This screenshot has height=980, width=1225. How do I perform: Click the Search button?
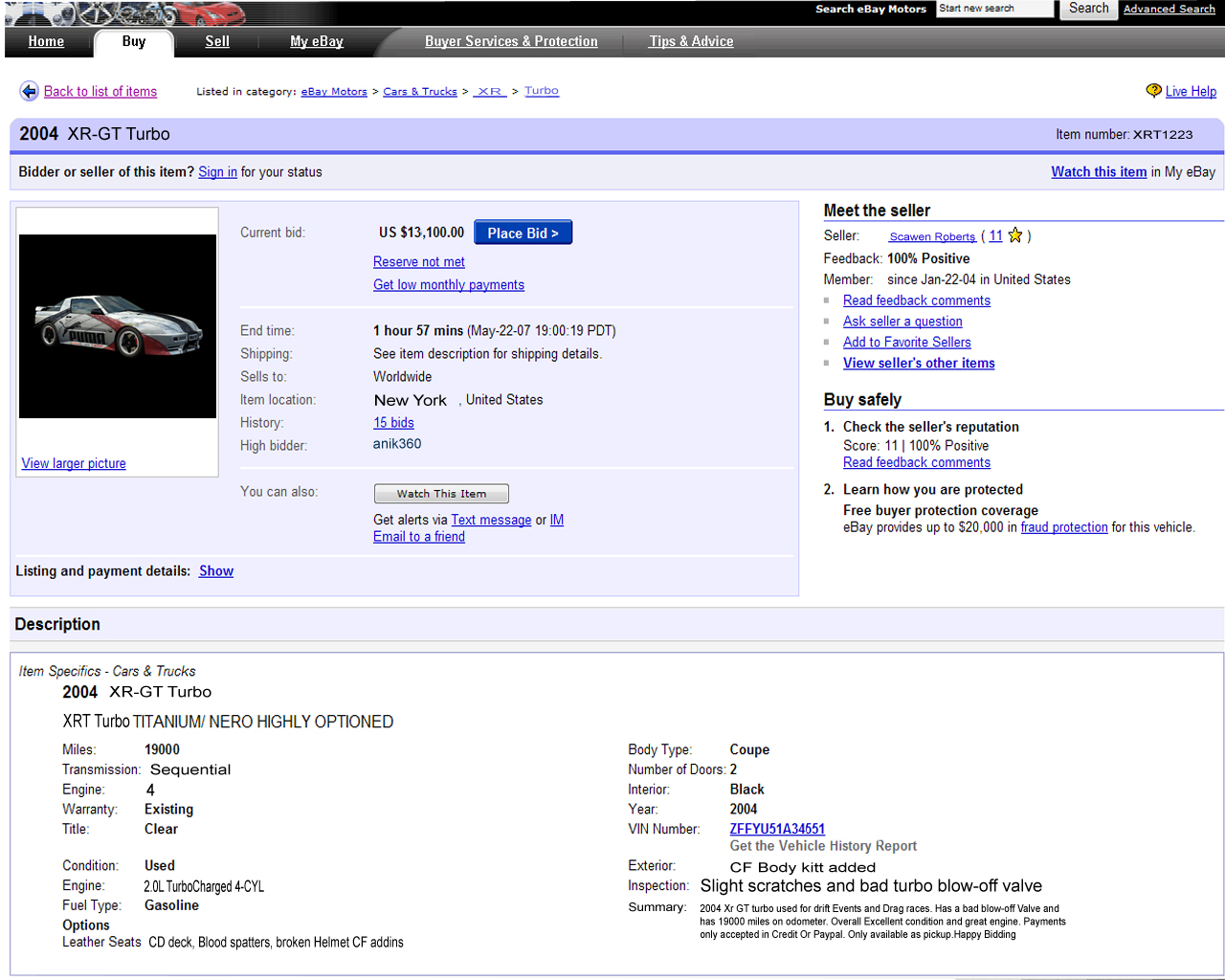tap(1088, 9)
